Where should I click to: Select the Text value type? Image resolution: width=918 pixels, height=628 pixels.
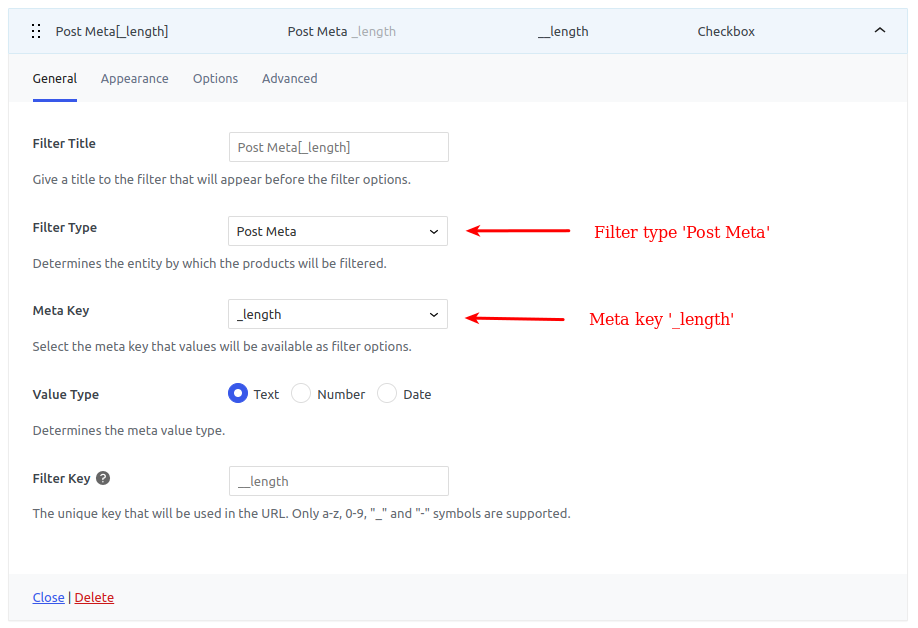tap(238, 393)
